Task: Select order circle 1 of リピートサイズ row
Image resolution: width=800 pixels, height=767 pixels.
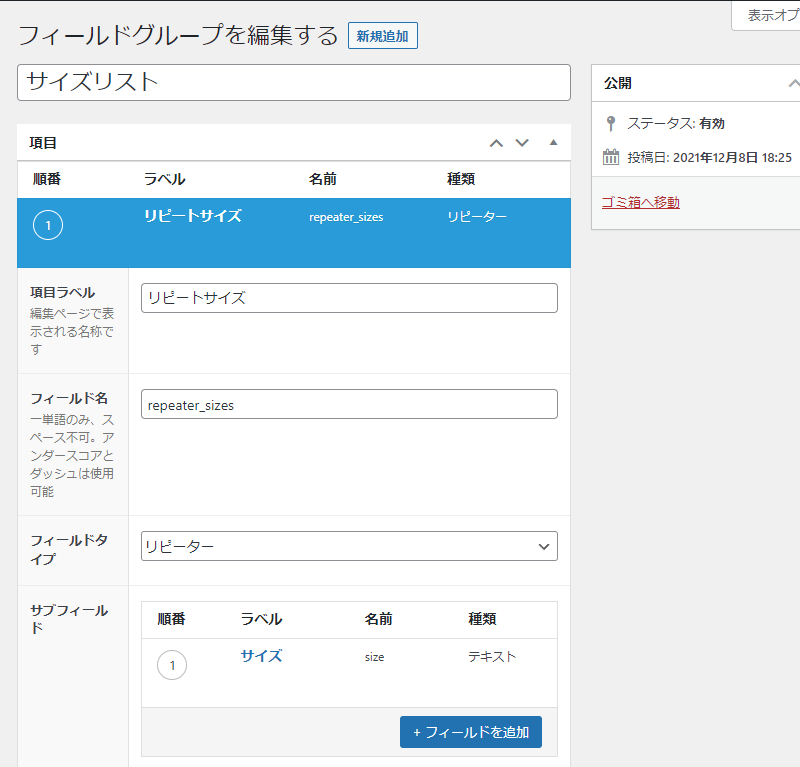Action: pos(48,225)
